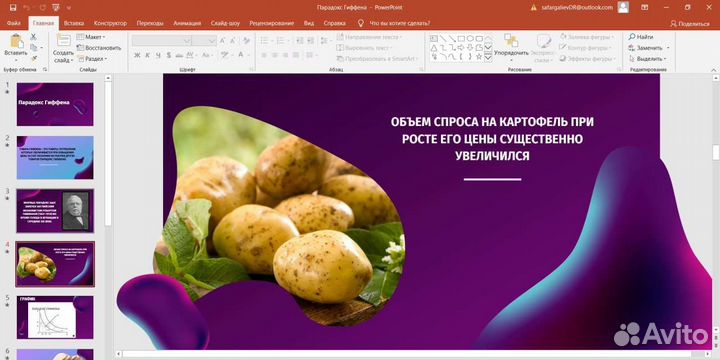Switch to the Рецензирование tab
This screenshot has width=720, height=360.
click(271, 23)
